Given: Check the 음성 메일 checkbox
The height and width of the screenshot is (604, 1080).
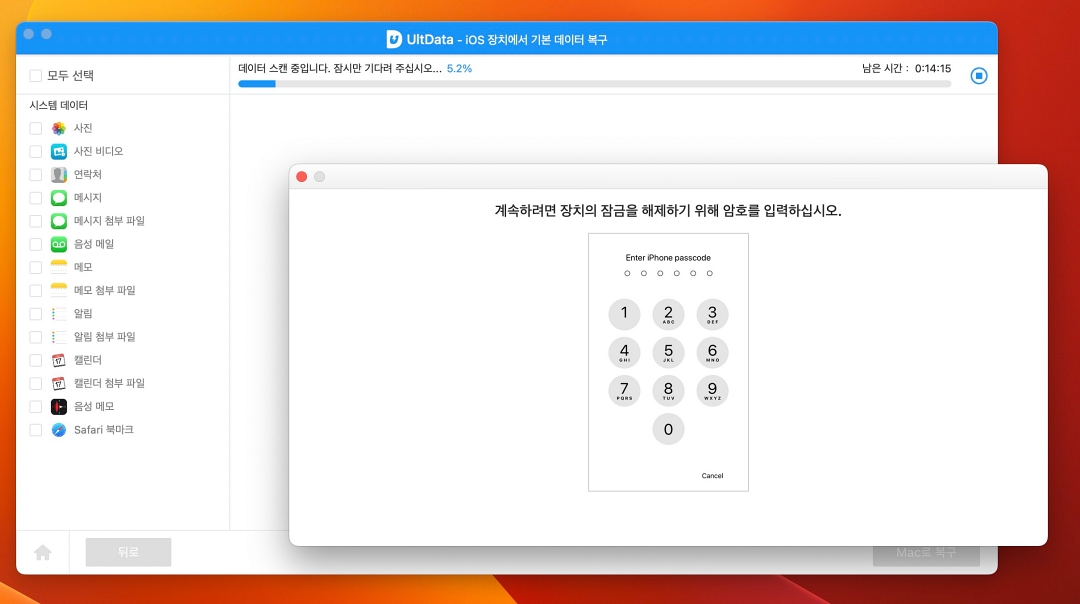Looking at the screenshot, I should tap(36, 244).
